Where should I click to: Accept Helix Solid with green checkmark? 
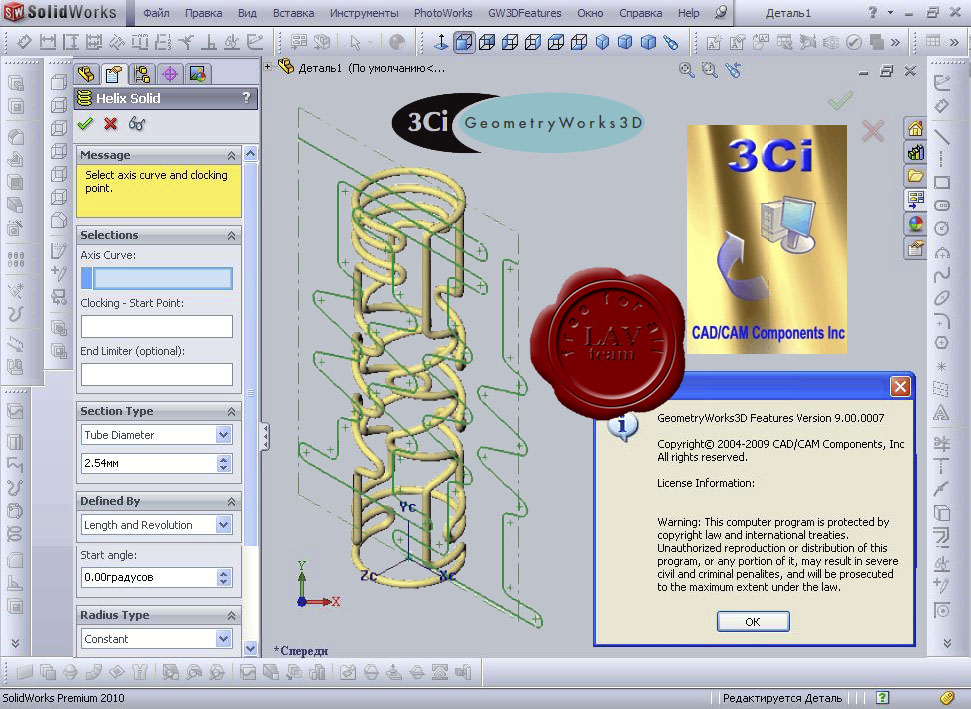click(85, 124)
